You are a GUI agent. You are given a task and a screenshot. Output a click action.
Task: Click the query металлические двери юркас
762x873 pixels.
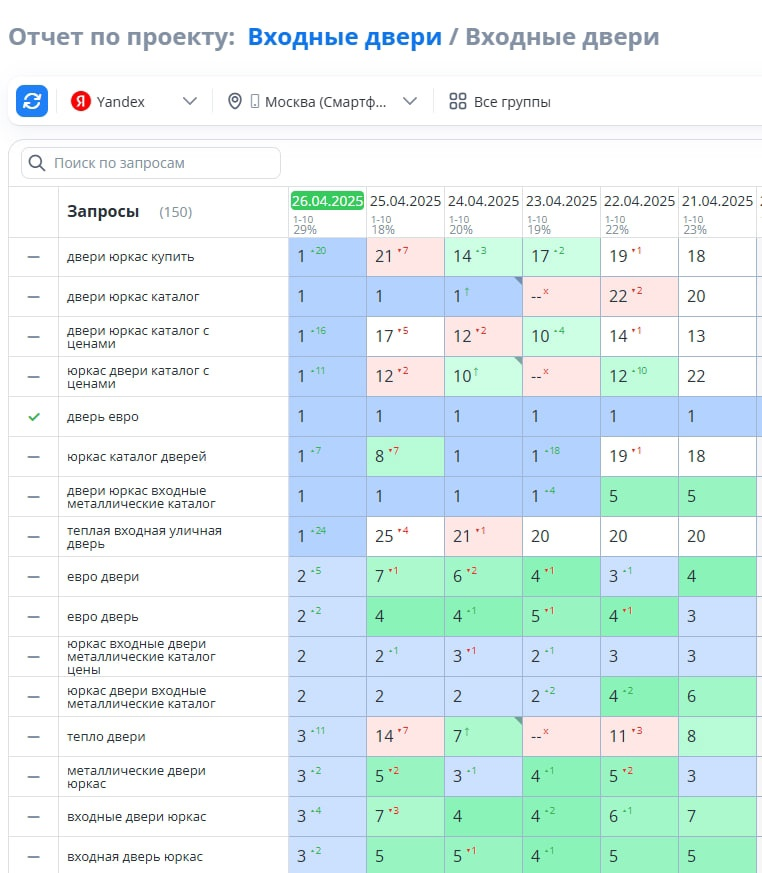point(136,777)
